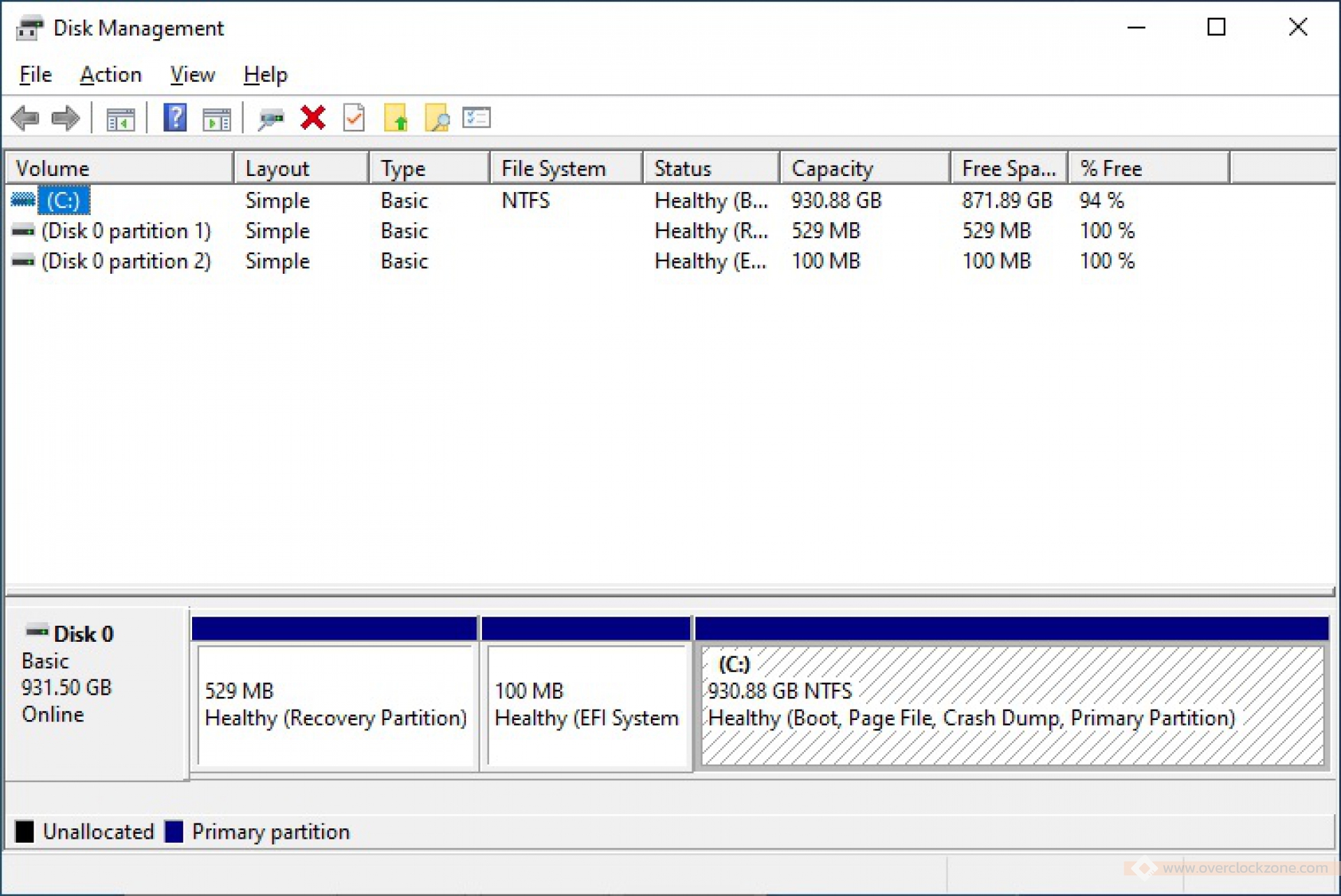Image resolution: width=1341 pixels, height=896 pixels.
Task: Sort by the Capacity column header
Action: [x=865, y=168]
